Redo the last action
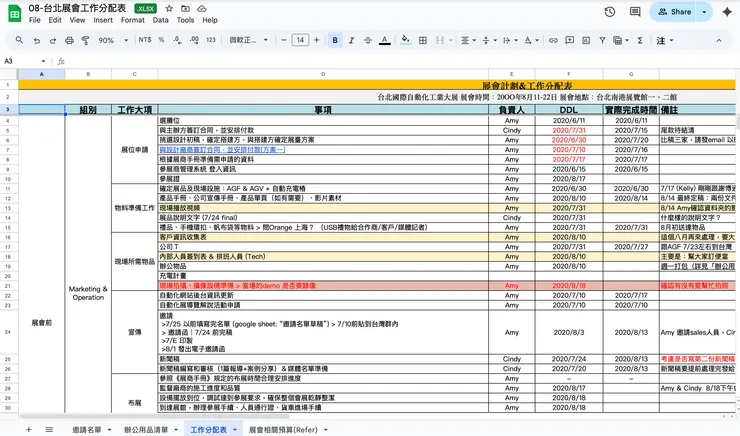Screen dimensions: 740x436 53,41
